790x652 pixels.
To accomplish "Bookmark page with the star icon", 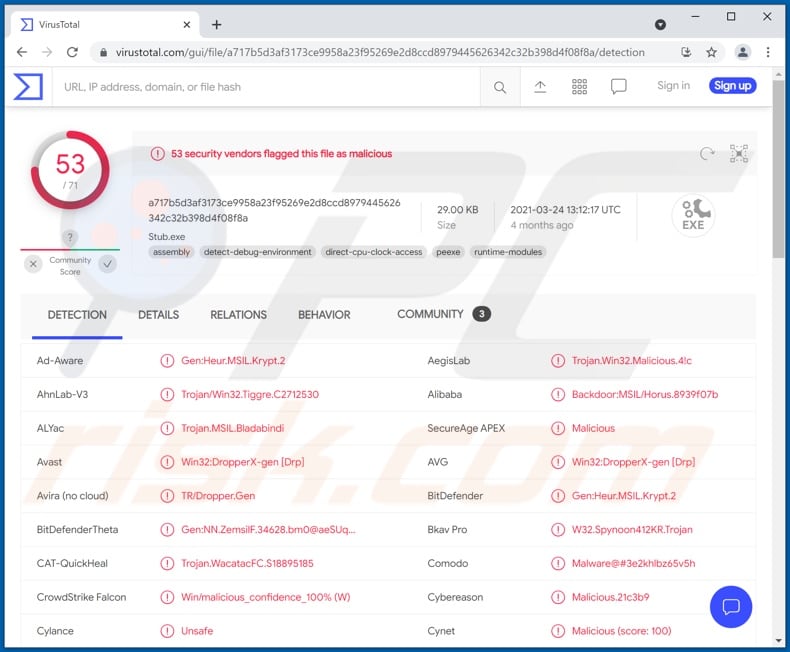I will point(711,52).
